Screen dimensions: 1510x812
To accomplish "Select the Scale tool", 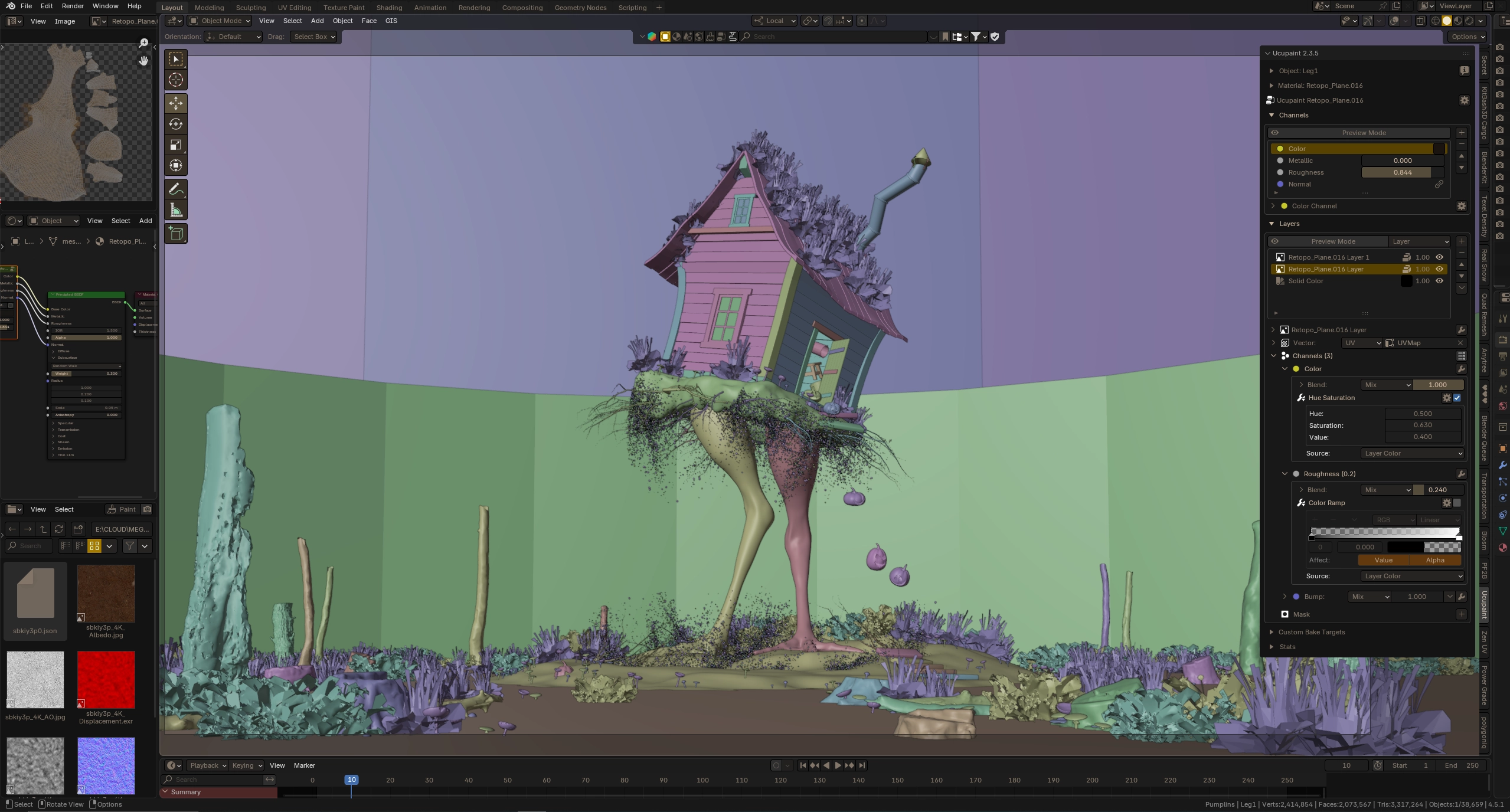I will point(176,145).
